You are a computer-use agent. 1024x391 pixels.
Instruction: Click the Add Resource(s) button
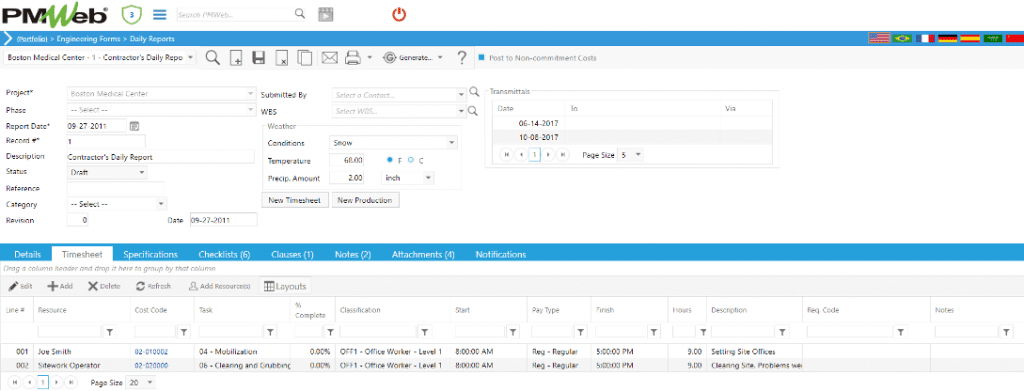(219, 286)
